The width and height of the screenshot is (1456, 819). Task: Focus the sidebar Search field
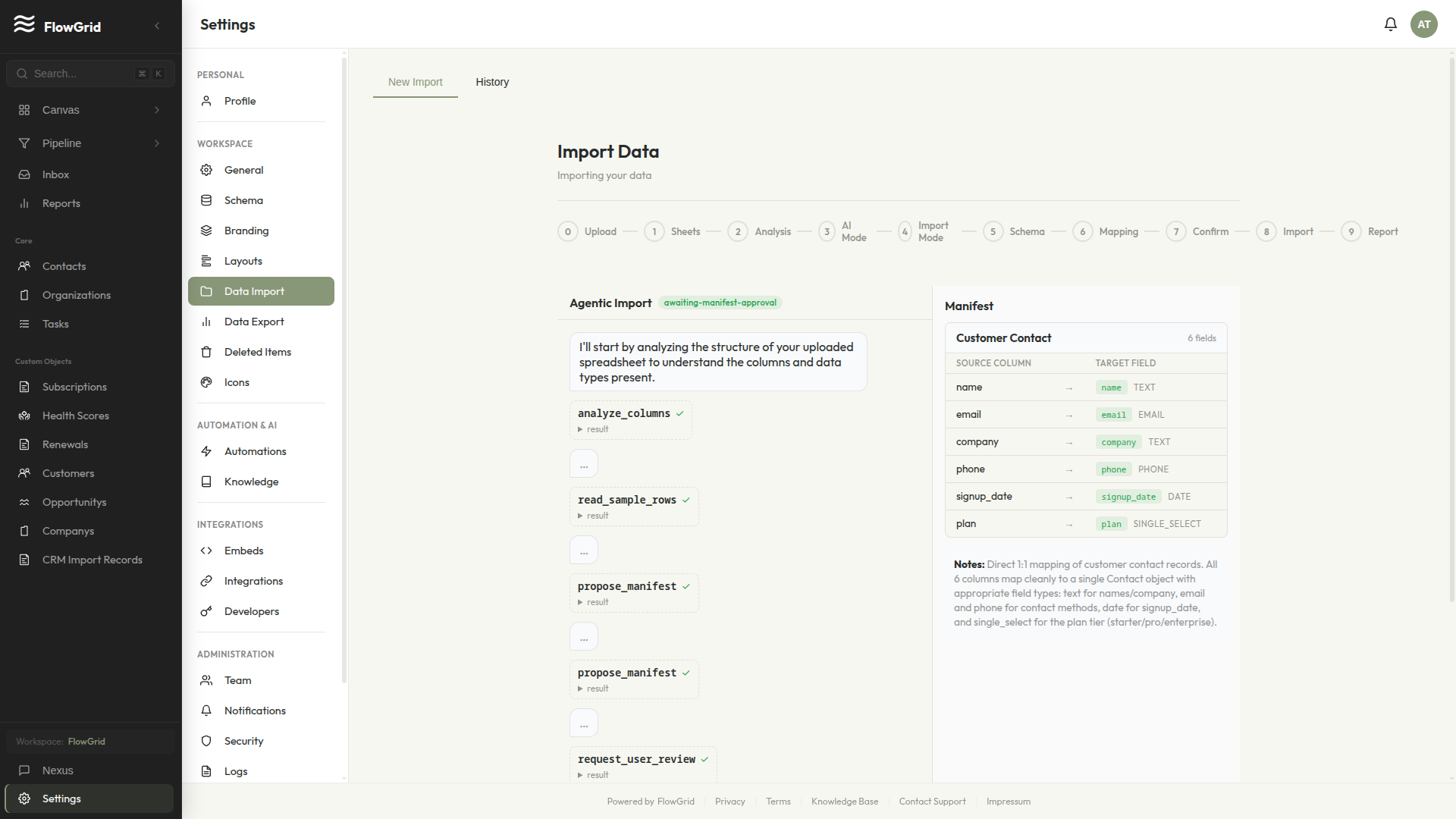(x=90, y=74)
